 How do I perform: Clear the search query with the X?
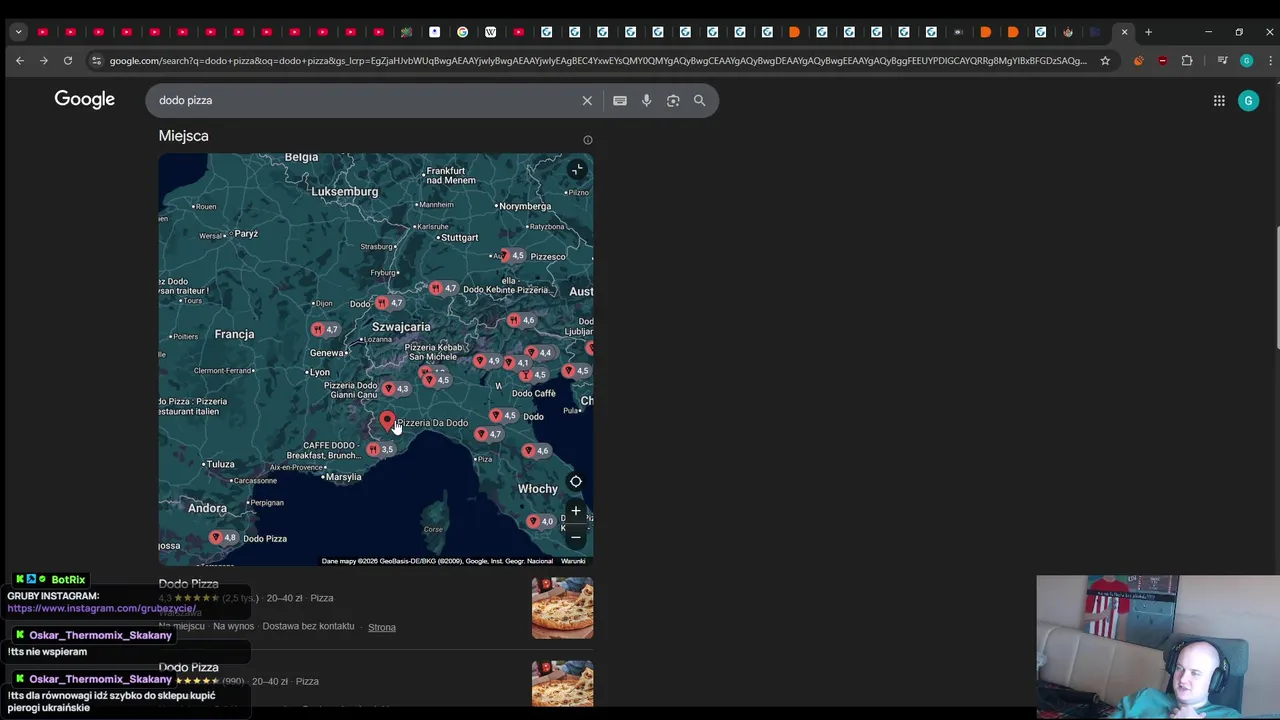587,100
